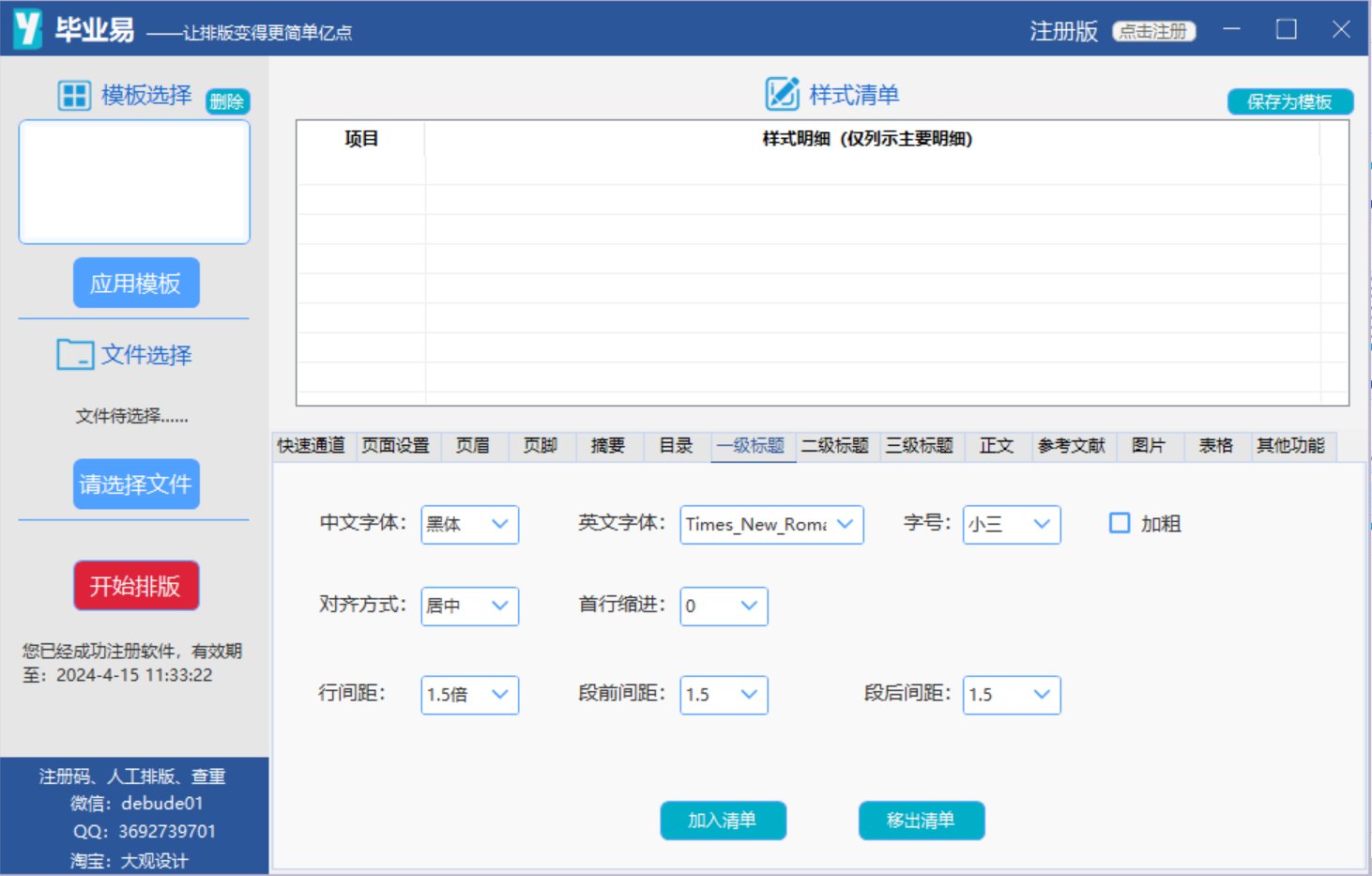1372x876 pixels.
Task: Click the red 开始排版 button
Action: 136,586
